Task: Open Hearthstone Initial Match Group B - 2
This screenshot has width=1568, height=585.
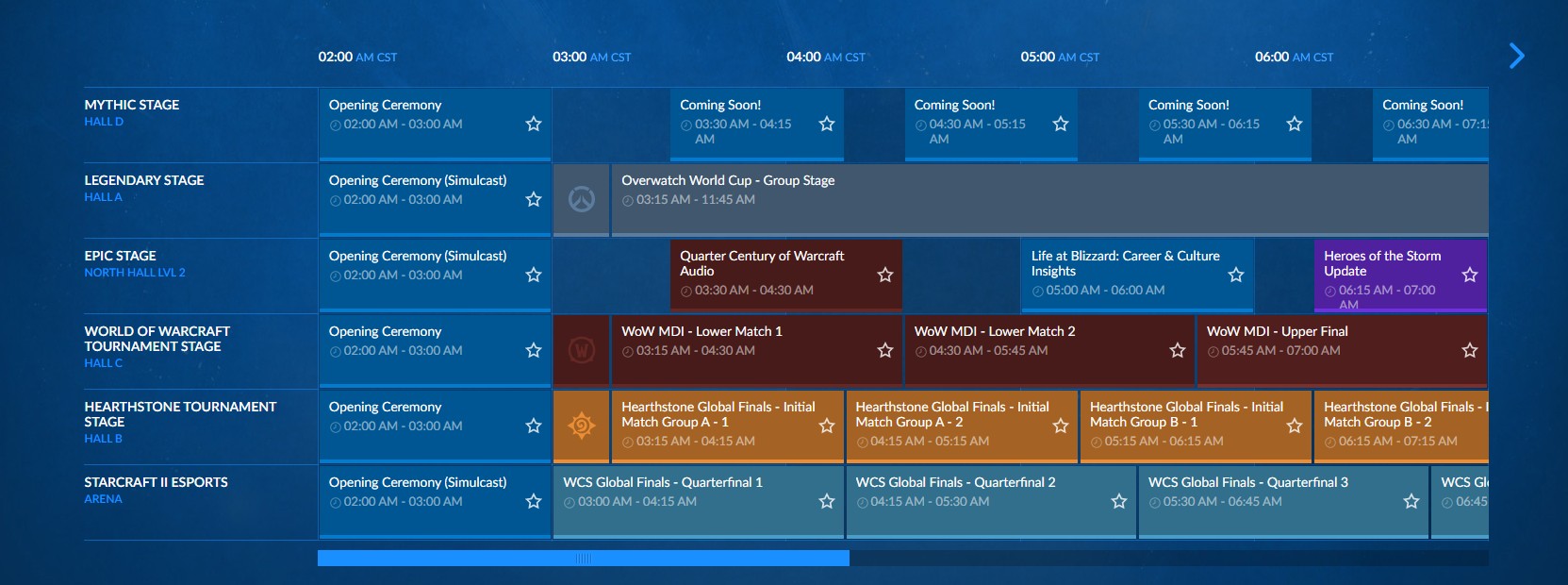Action: [x=1401, y=426]
